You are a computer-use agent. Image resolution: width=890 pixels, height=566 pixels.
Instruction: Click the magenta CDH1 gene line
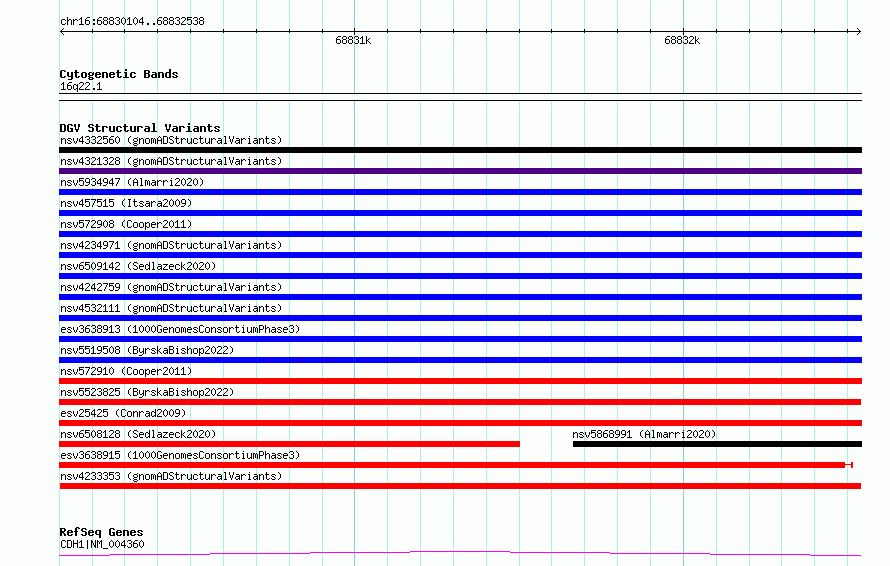[460, 554]
